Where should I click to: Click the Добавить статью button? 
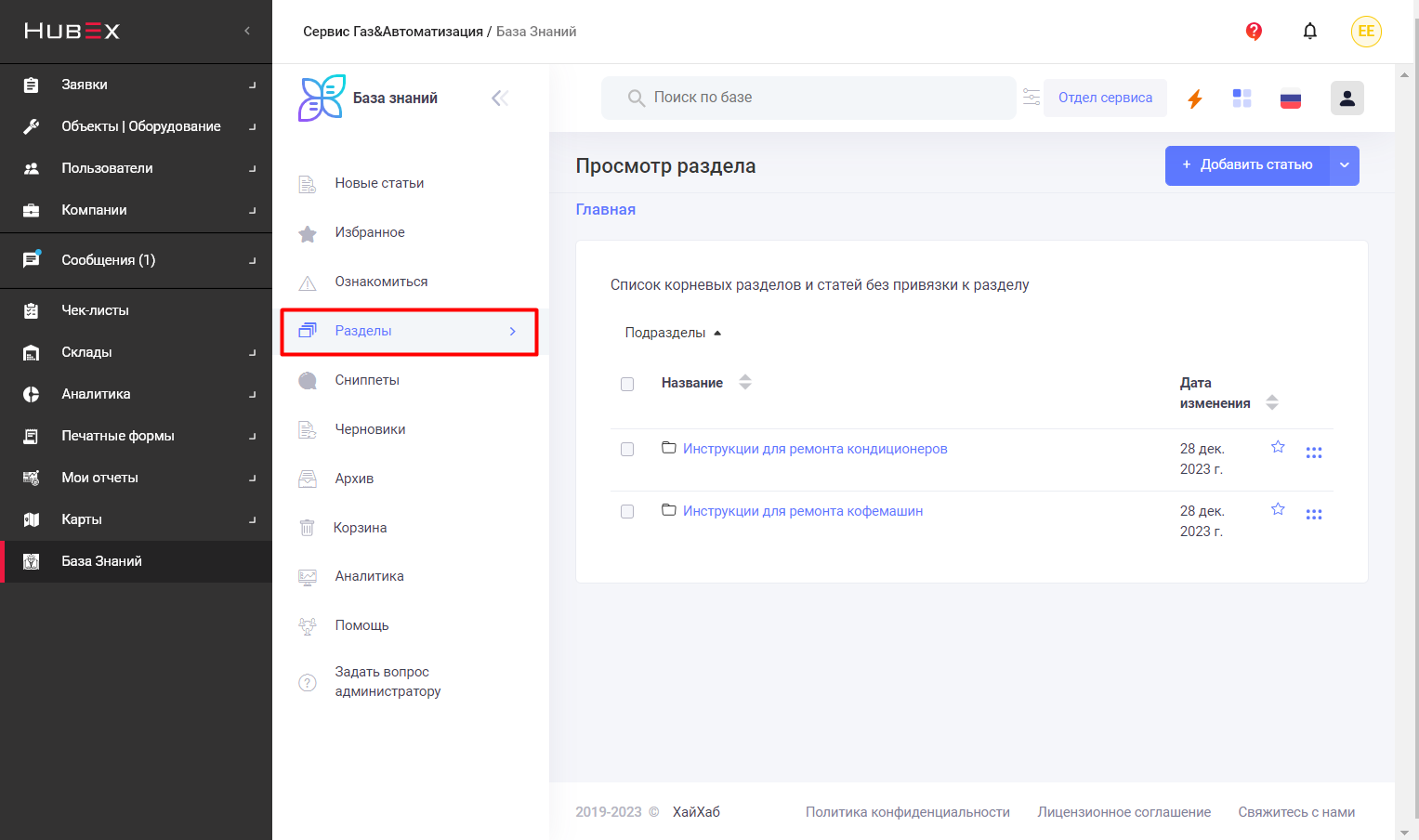pos(1247,165)
